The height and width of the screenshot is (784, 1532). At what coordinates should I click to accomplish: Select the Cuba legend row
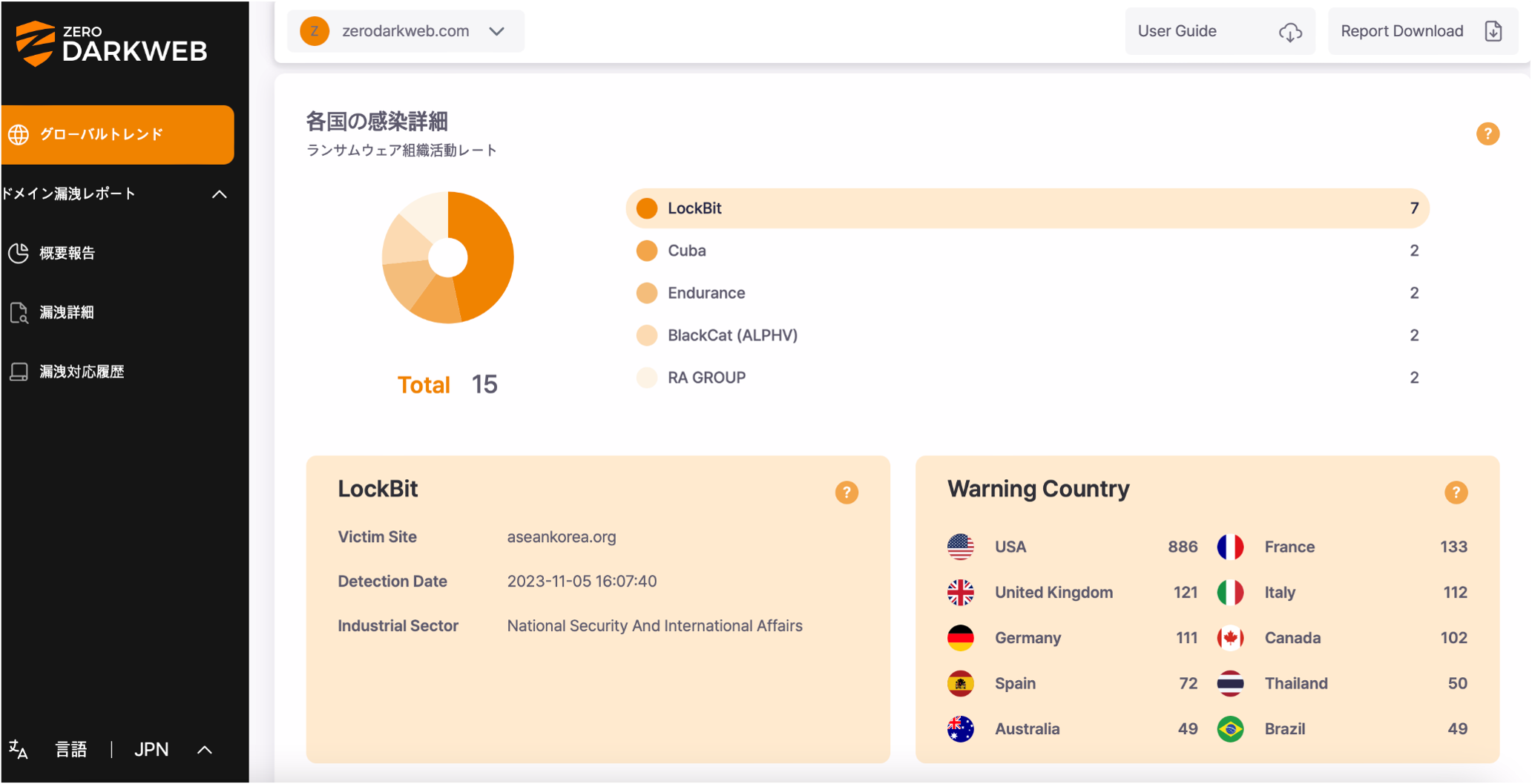[x=1028, y=251]
